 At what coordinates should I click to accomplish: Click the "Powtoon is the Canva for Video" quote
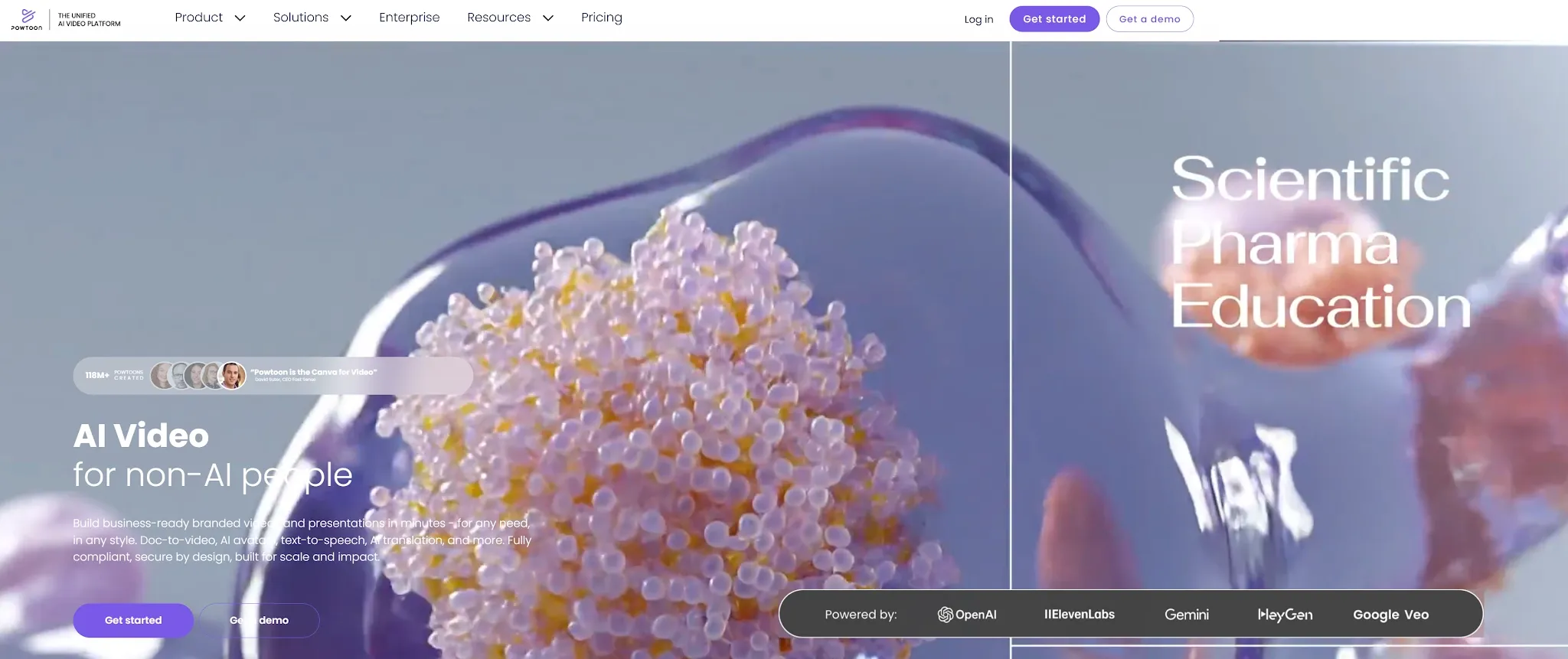pyautogui.click(x=314, y=373)
